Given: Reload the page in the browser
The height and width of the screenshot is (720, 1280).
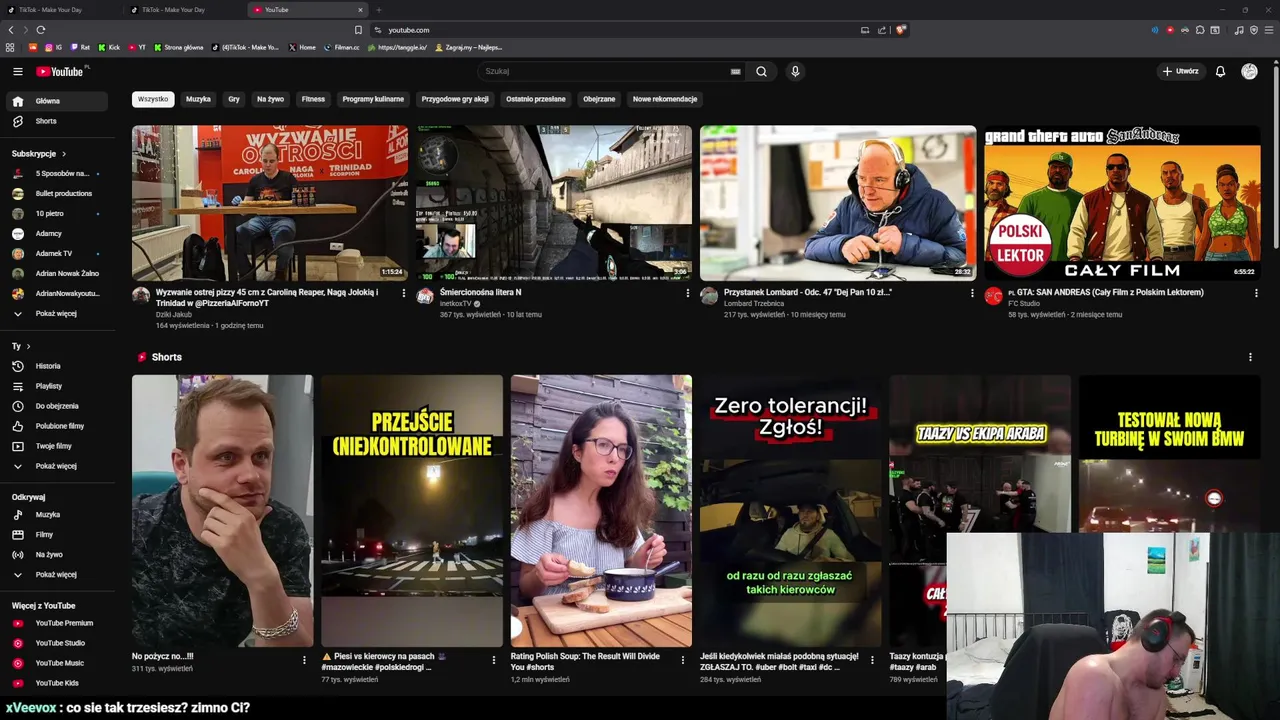Looking at the screenshot, I should coord(40,30).
